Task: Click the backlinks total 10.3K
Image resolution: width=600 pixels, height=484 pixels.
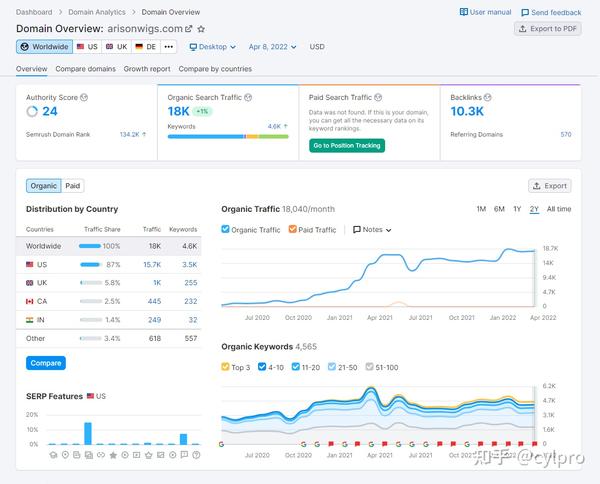Action: click(467, 111)
